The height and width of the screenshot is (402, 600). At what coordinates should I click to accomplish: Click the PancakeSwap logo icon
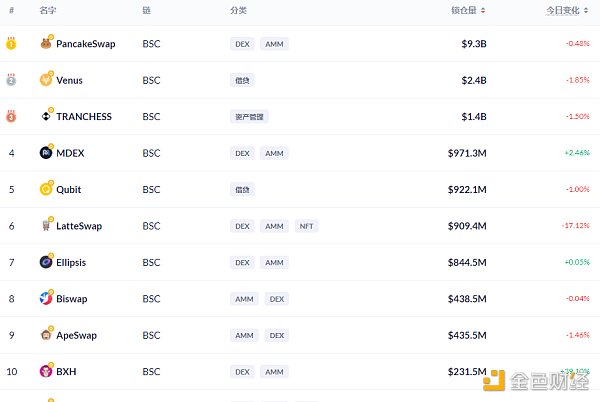point(46,44)
